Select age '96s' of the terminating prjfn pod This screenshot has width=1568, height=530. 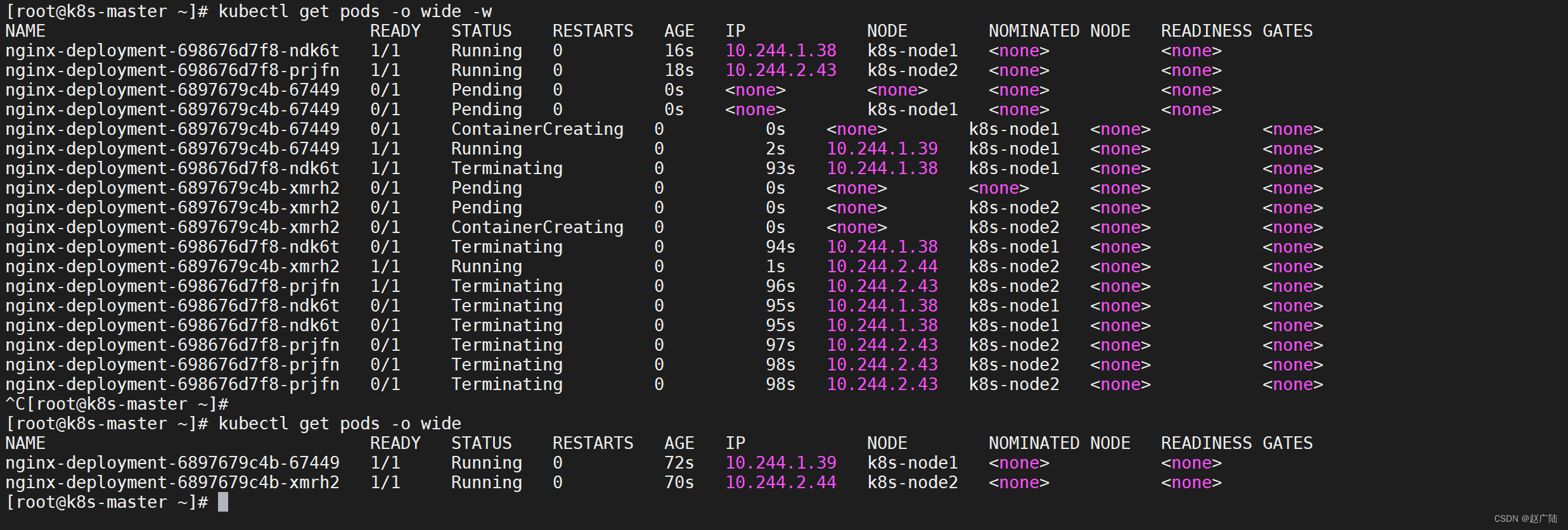click(x=781, y=286)
